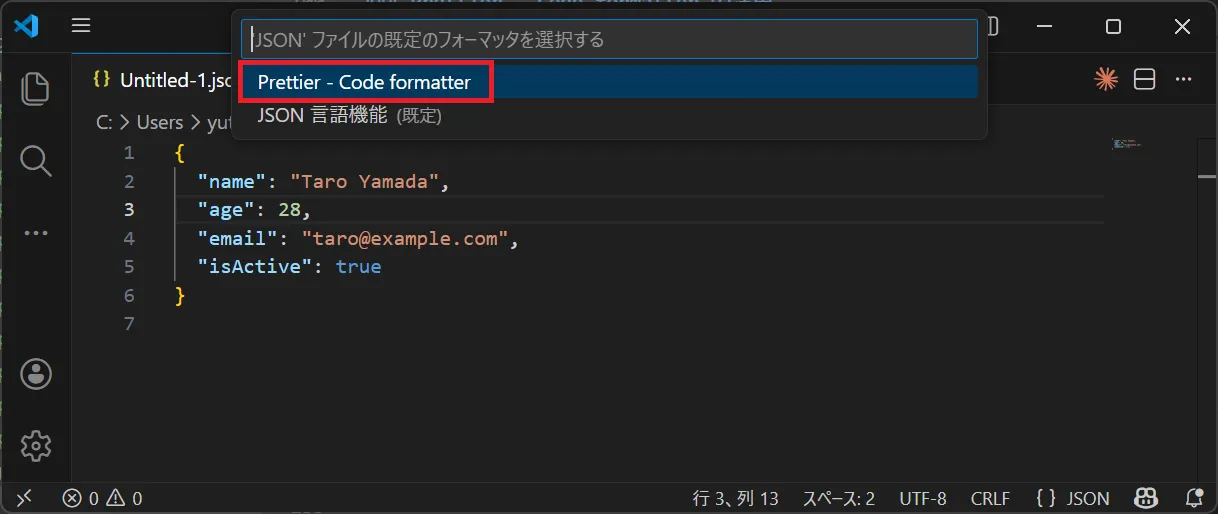Click line number 4 in gutter

click(128, 238)
